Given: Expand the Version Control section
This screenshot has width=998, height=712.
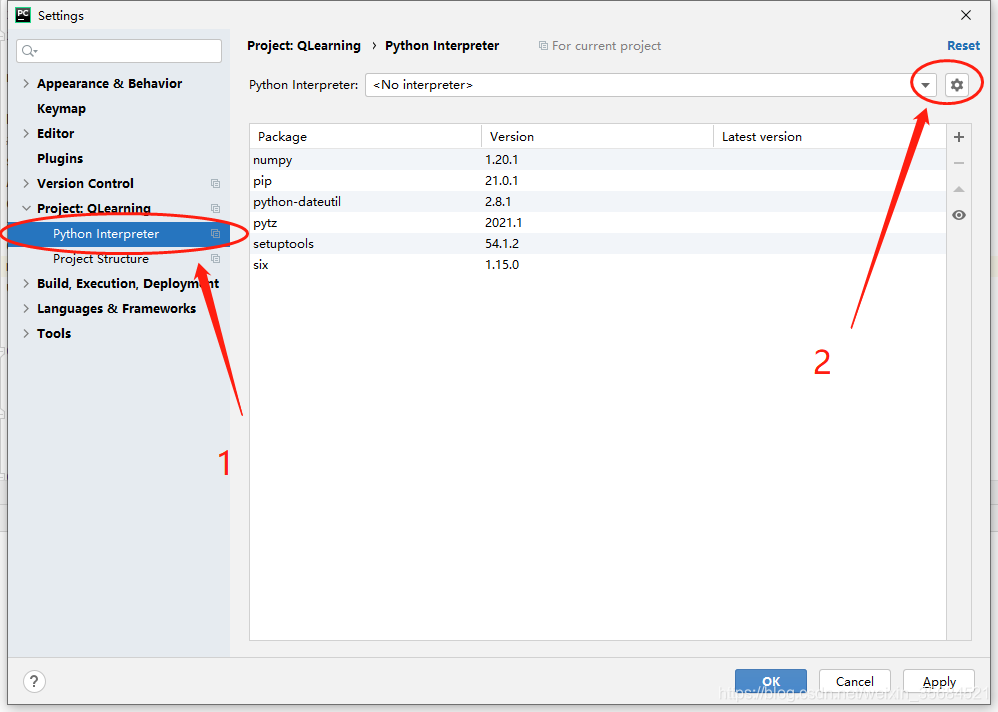Looking at the screenshot, I should pos(26,183).
